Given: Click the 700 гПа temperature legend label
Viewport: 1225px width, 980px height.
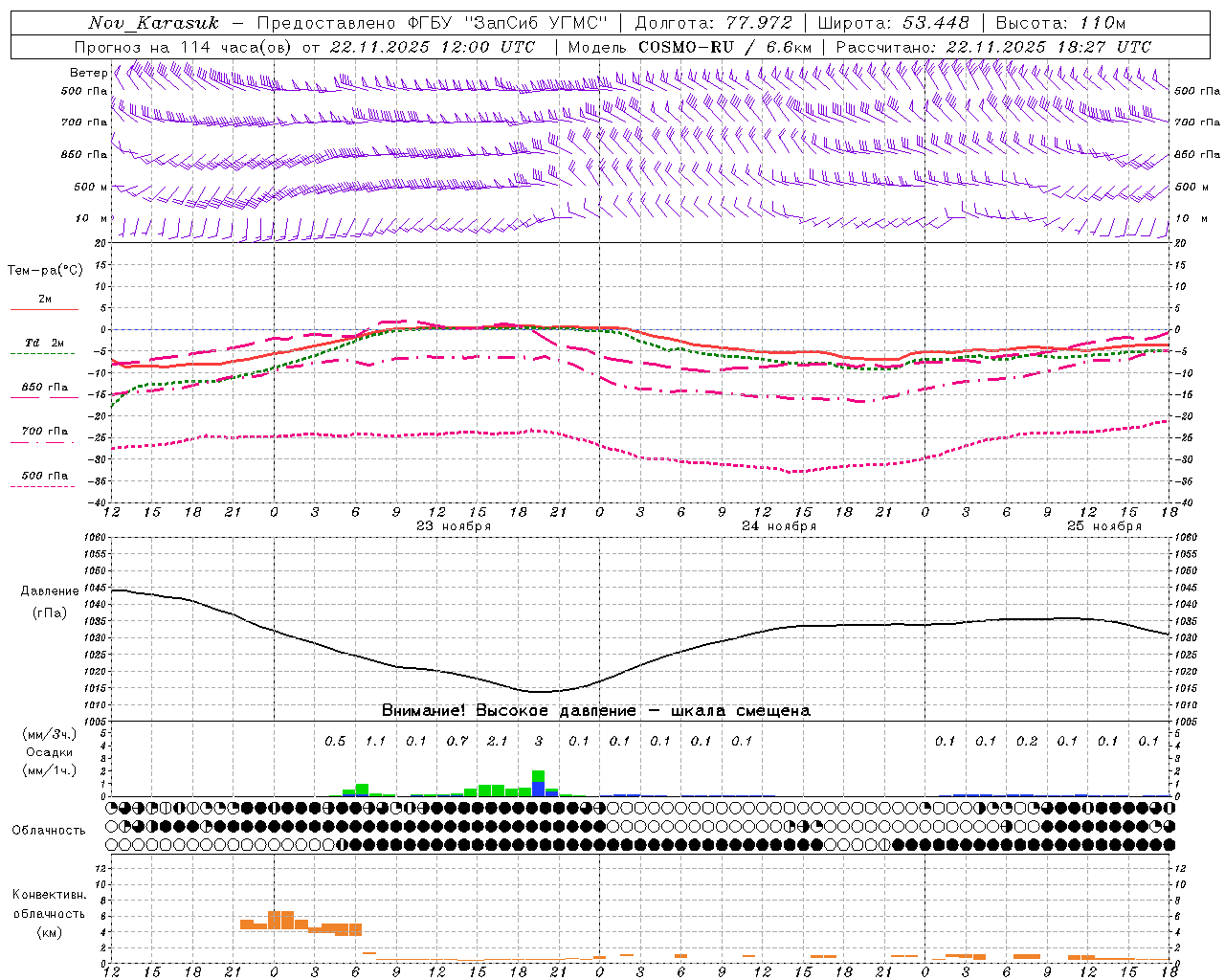Looking at the screenshot, I should coord(44,432).
